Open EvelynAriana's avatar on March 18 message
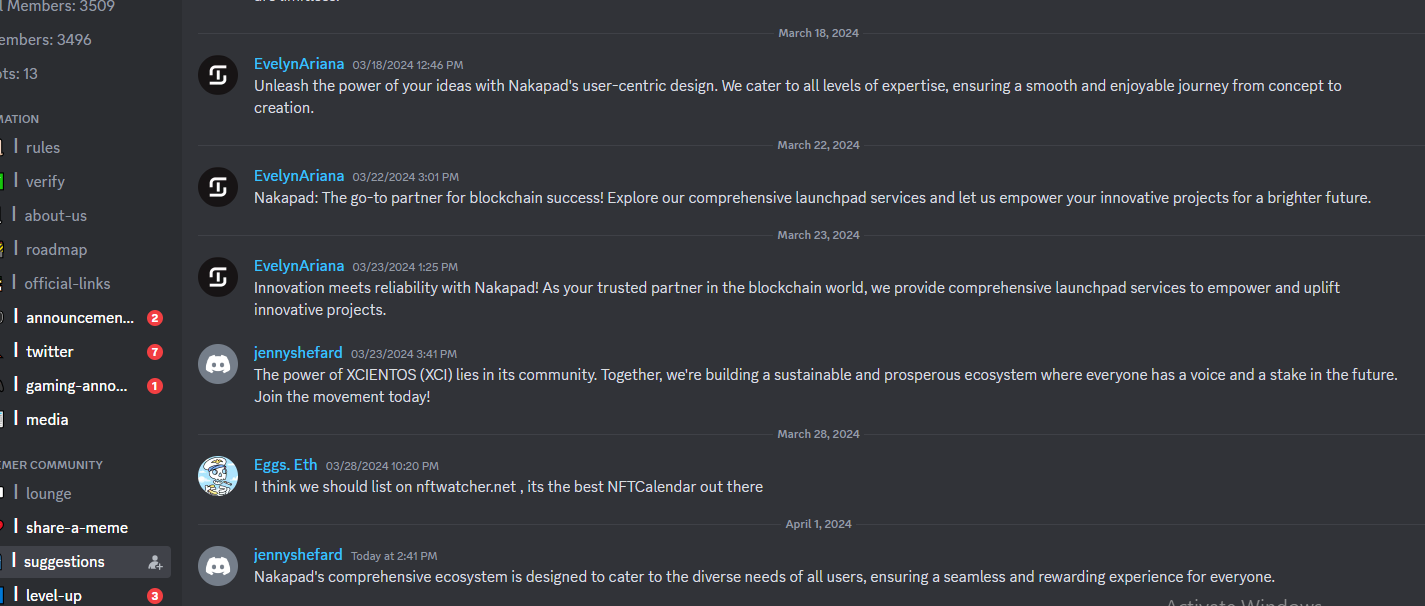1425x606 pixels. 218,76
